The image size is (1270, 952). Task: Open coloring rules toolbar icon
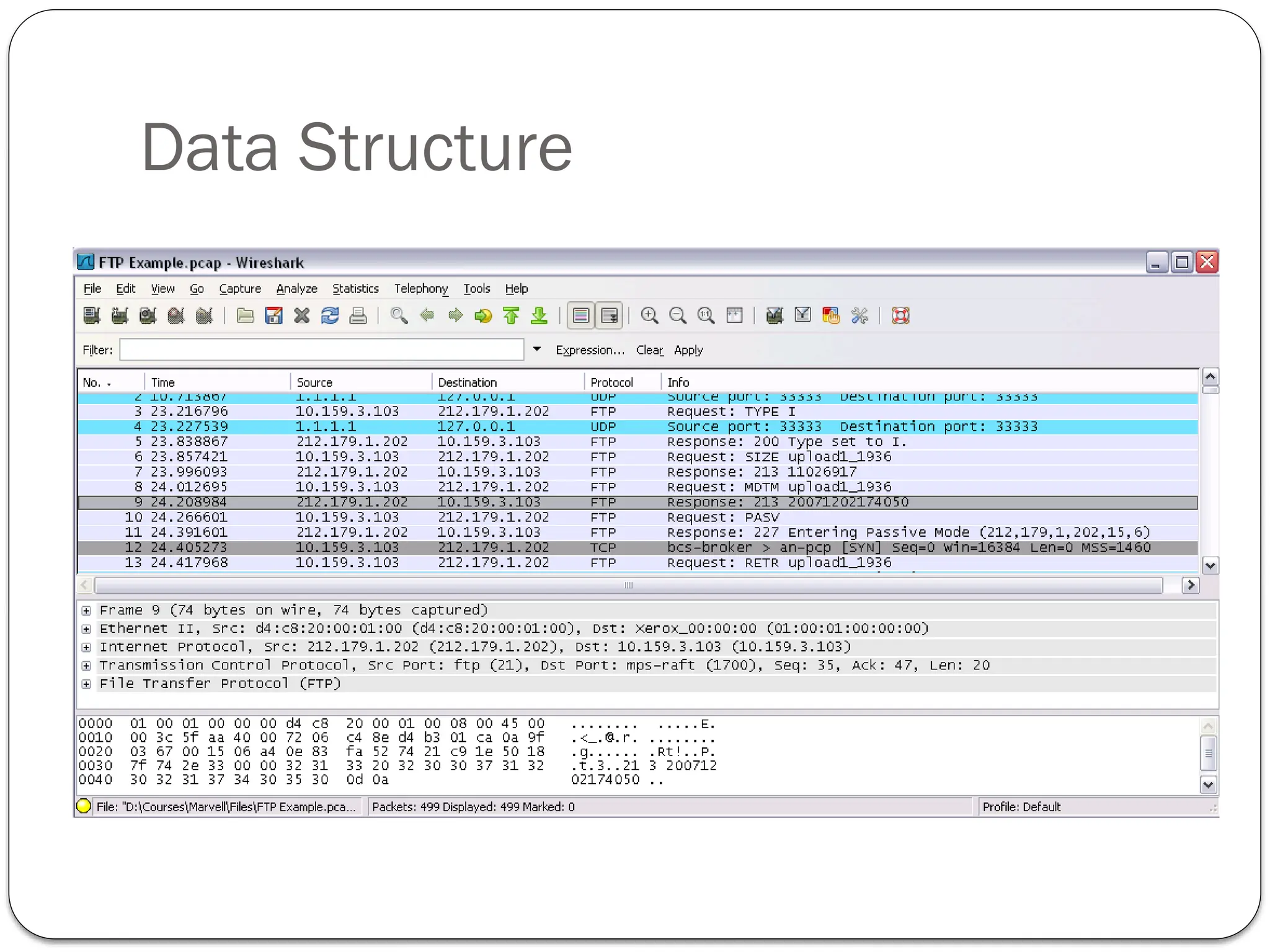pyautogui.click(x=831, y=315)
